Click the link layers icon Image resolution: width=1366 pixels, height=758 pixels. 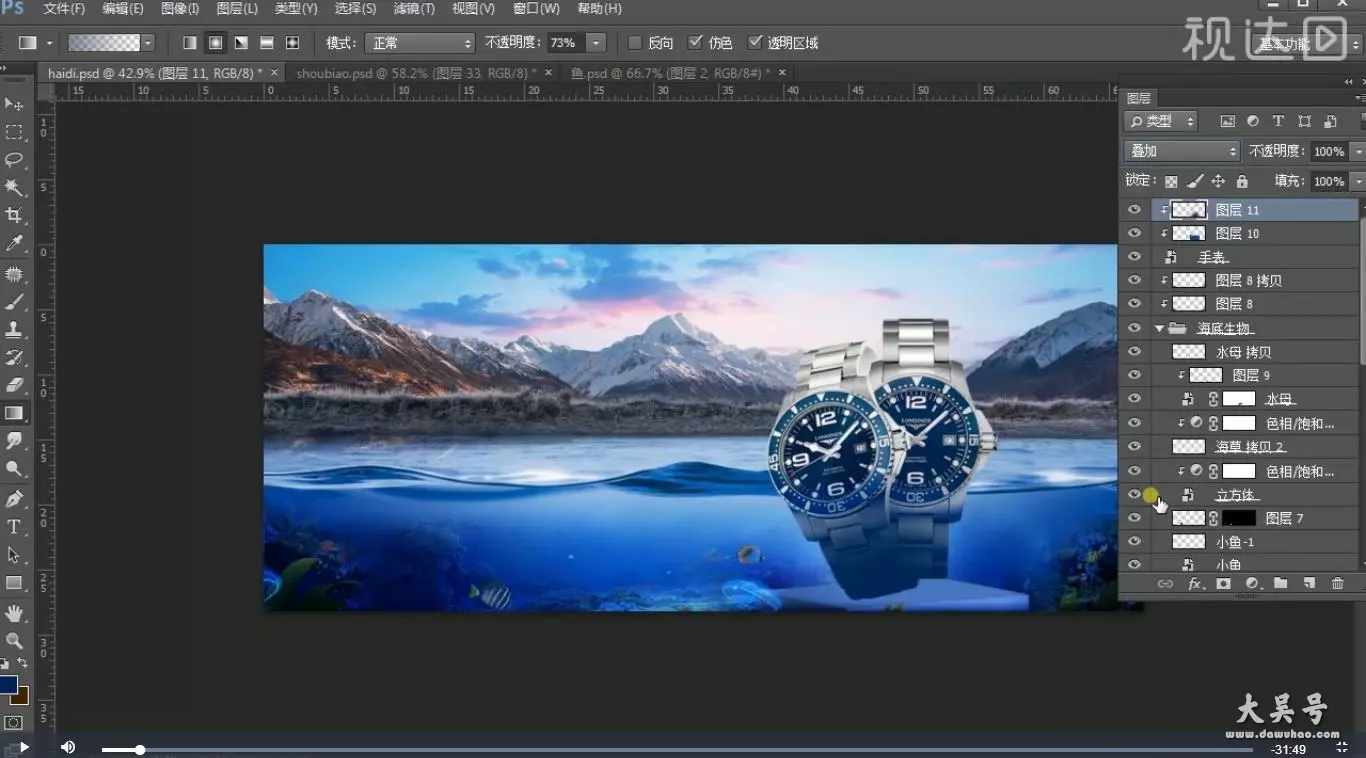point(1165,584)
